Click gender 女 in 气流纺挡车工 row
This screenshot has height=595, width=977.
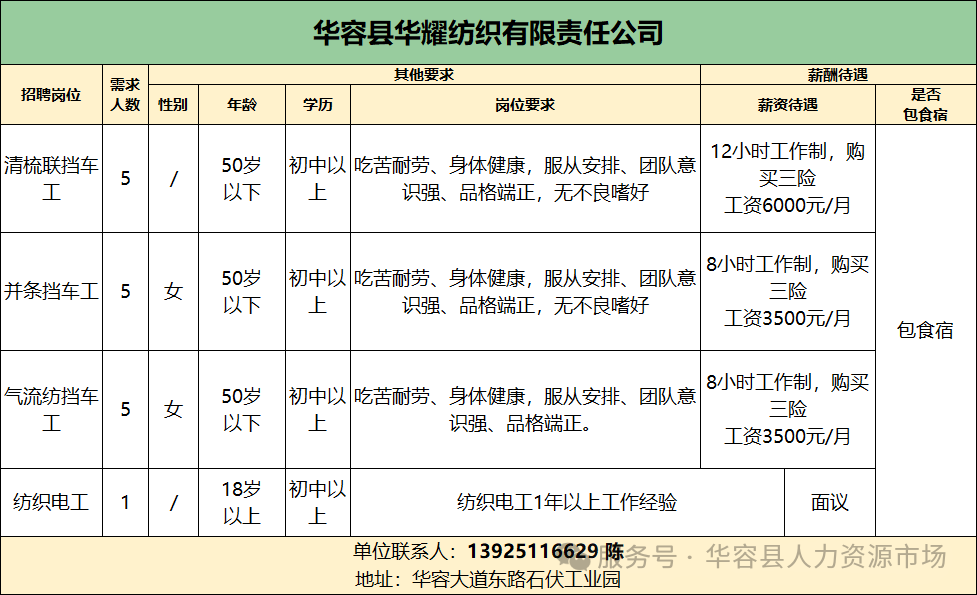point(173,409)
